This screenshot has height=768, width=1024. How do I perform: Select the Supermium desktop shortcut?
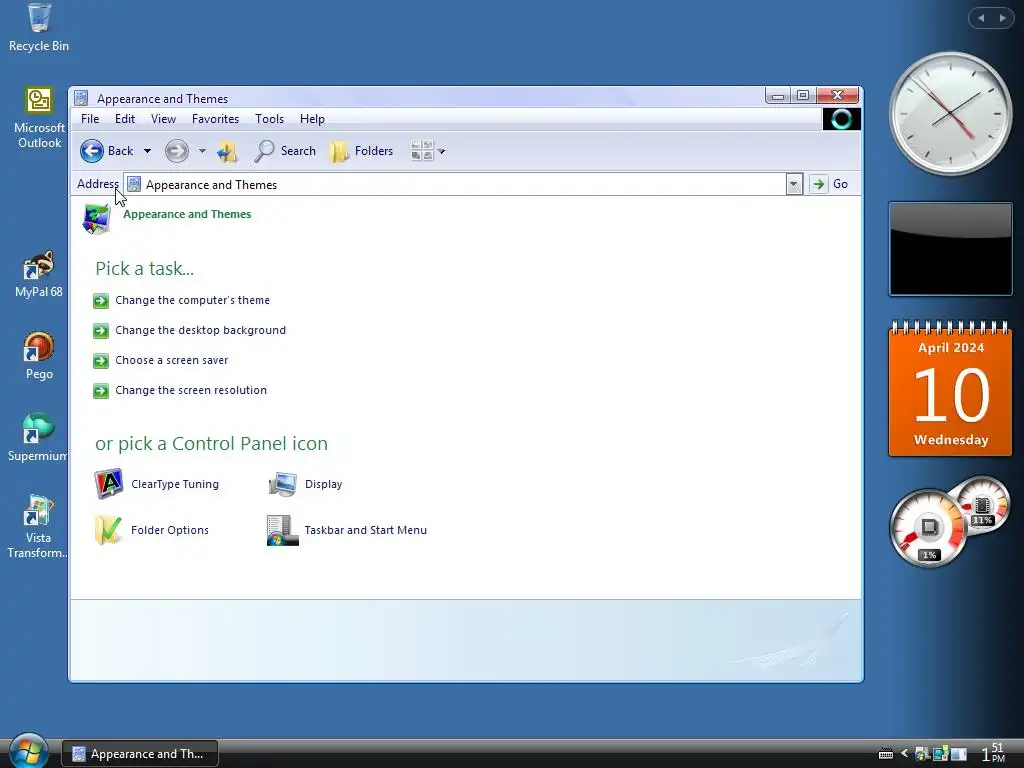pyautogui.click(x=37, y=438)
